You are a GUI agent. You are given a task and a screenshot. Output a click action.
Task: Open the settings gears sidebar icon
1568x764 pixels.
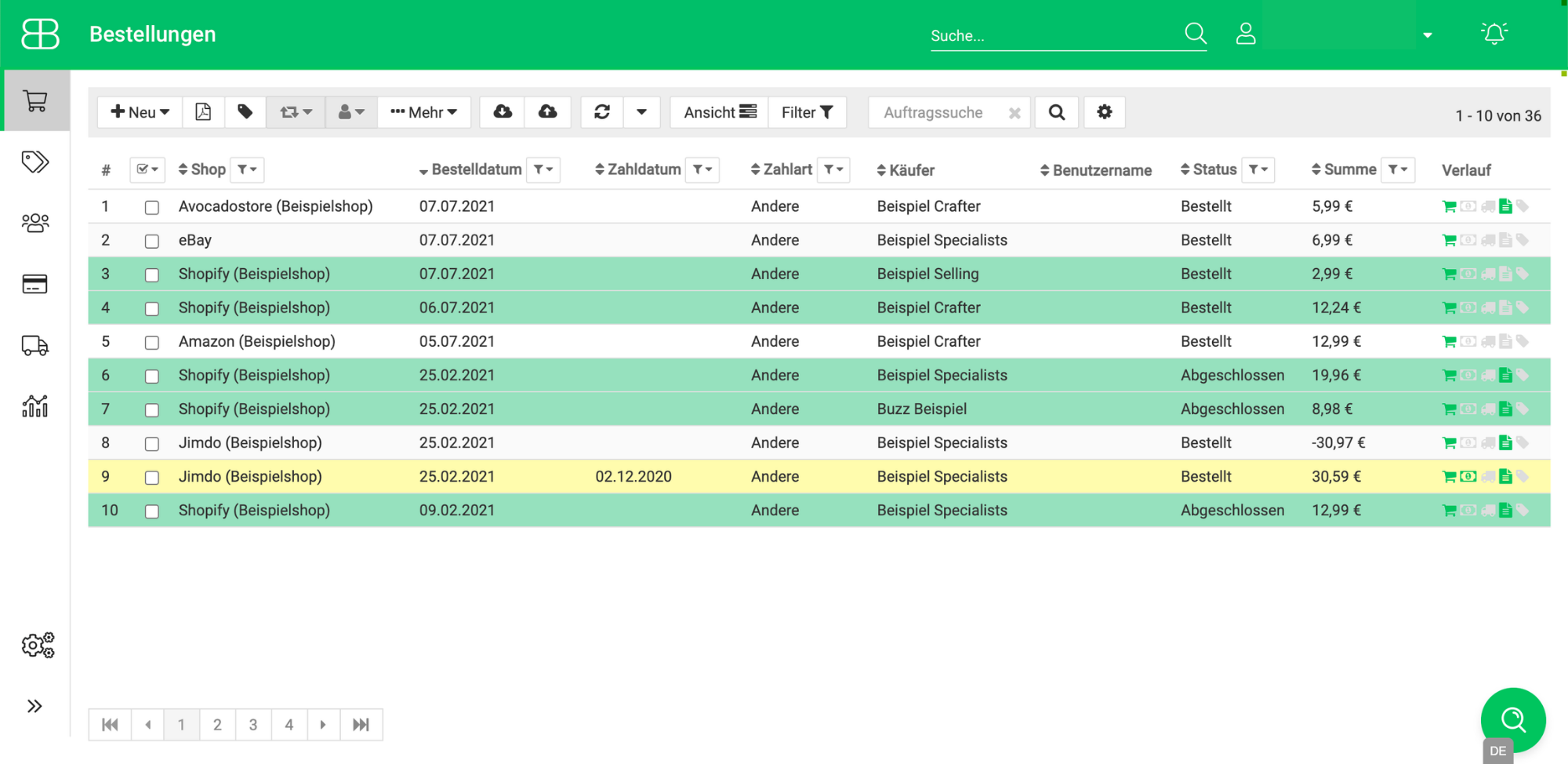(38, 645)
